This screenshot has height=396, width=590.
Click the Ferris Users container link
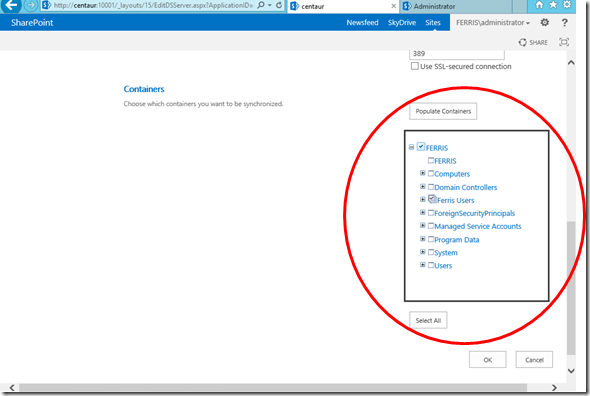[x=455, y=200]
